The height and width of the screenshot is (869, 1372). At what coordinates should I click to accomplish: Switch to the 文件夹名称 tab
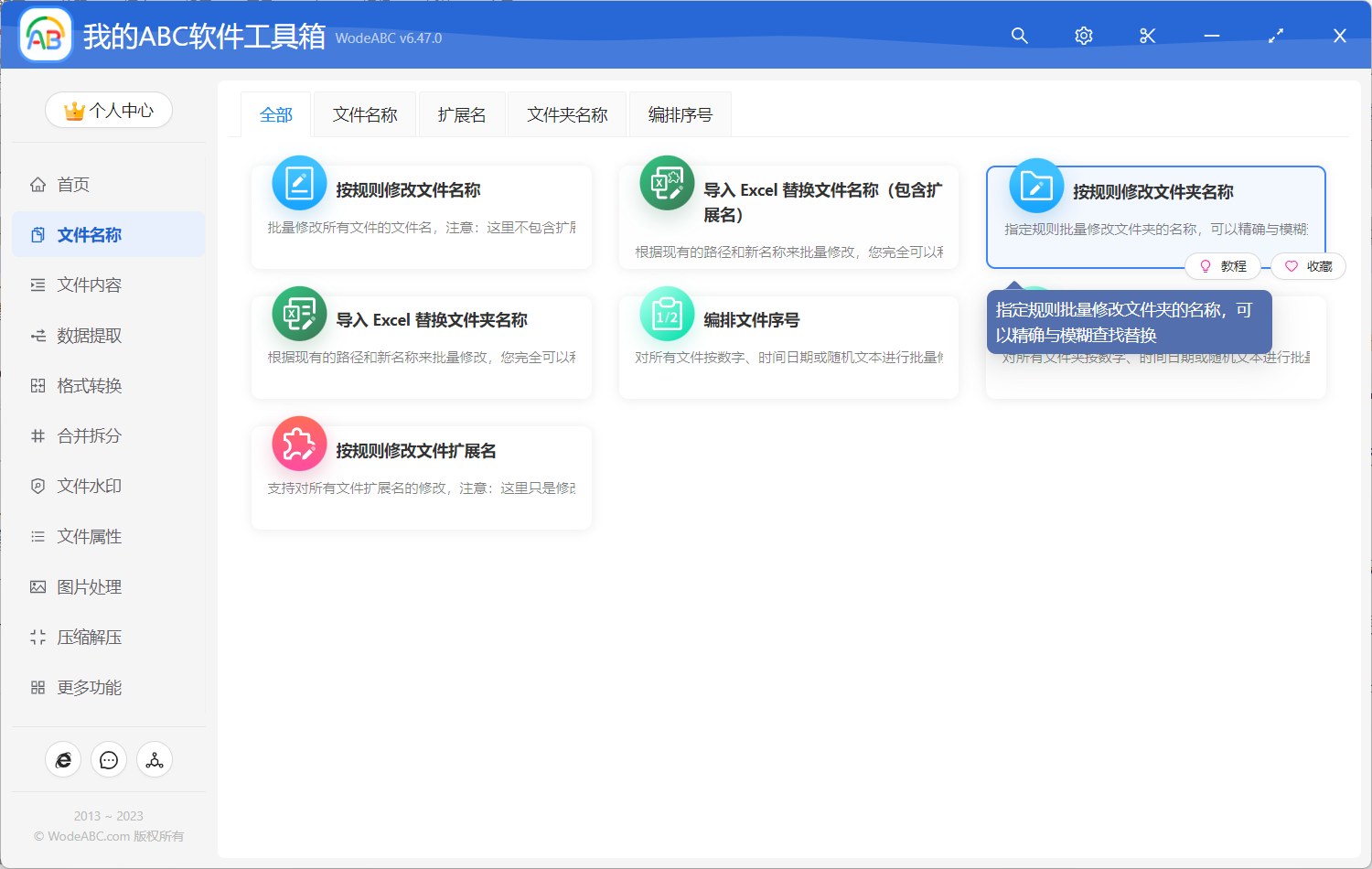(566, 113)
